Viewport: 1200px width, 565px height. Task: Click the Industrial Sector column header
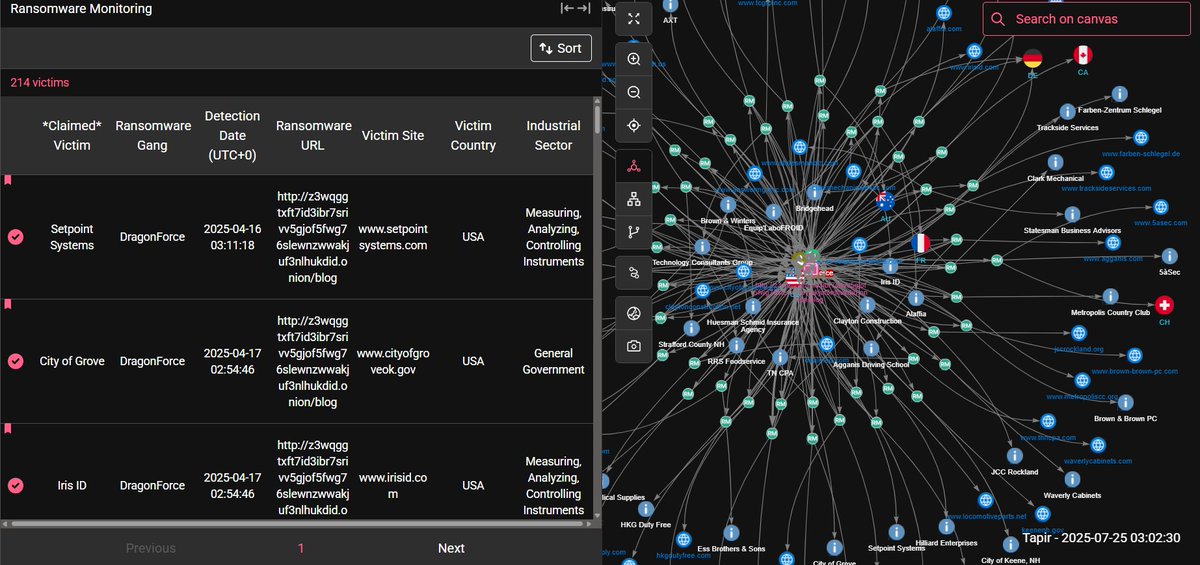click(x=553, y=136)
